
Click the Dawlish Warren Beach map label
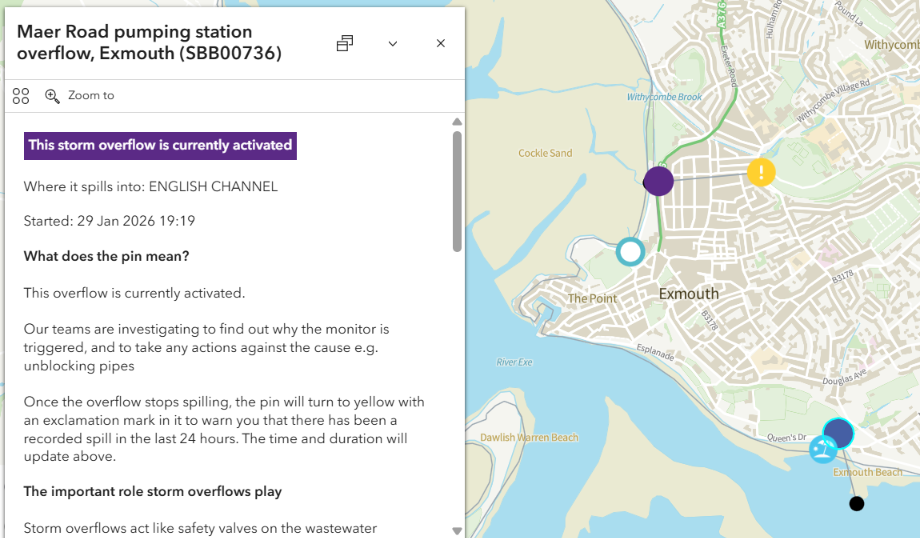(x=529, y=438)
